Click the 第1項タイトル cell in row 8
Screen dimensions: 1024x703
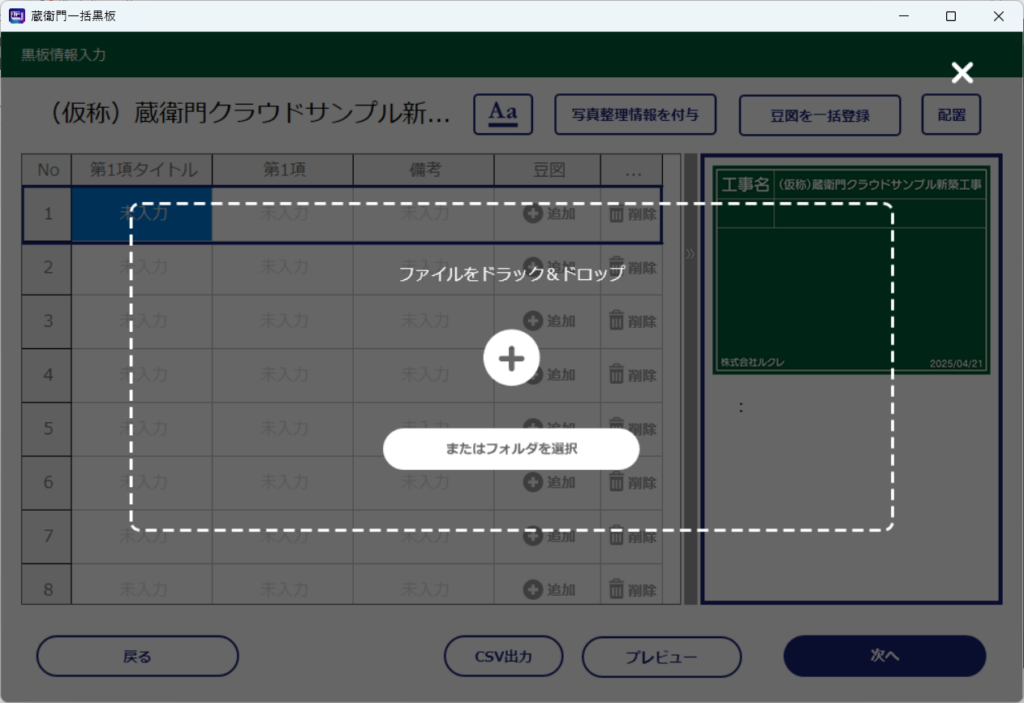click(142, 585)
